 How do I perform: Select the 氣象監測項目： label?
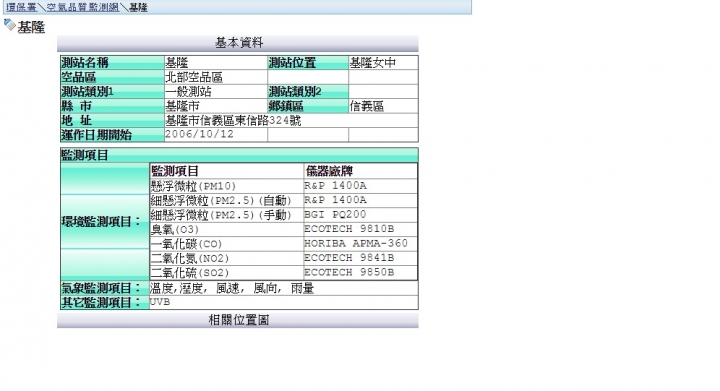point(105,288)
